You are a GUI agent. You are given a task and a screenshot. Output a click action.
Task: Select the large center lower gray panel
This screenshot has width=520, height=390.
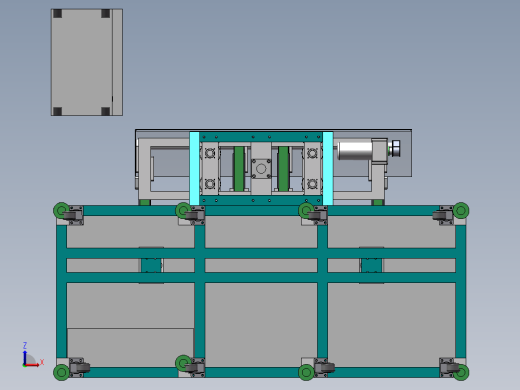click(261, 325)
